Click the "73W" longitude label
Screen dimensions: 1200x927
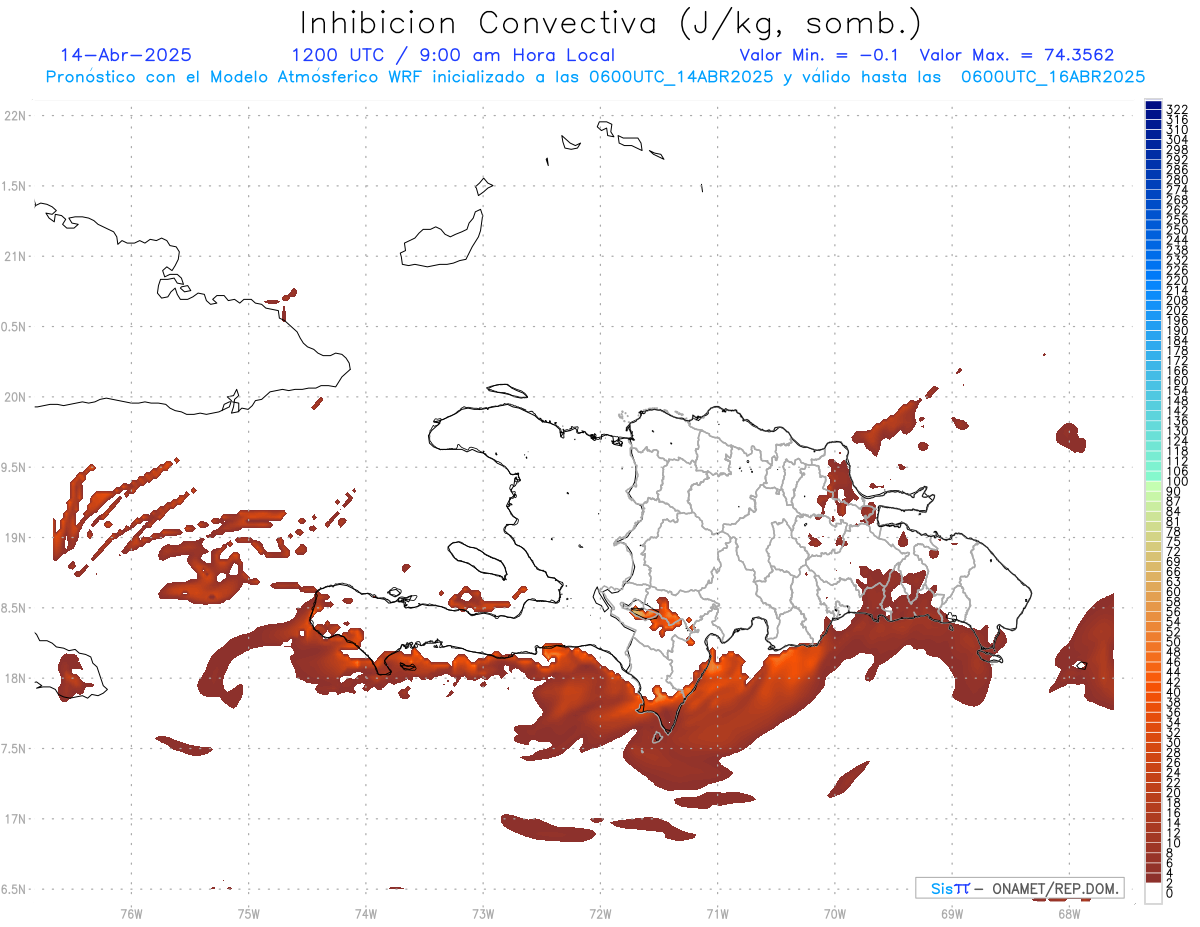pyautogui.click(x=483, y=913)
